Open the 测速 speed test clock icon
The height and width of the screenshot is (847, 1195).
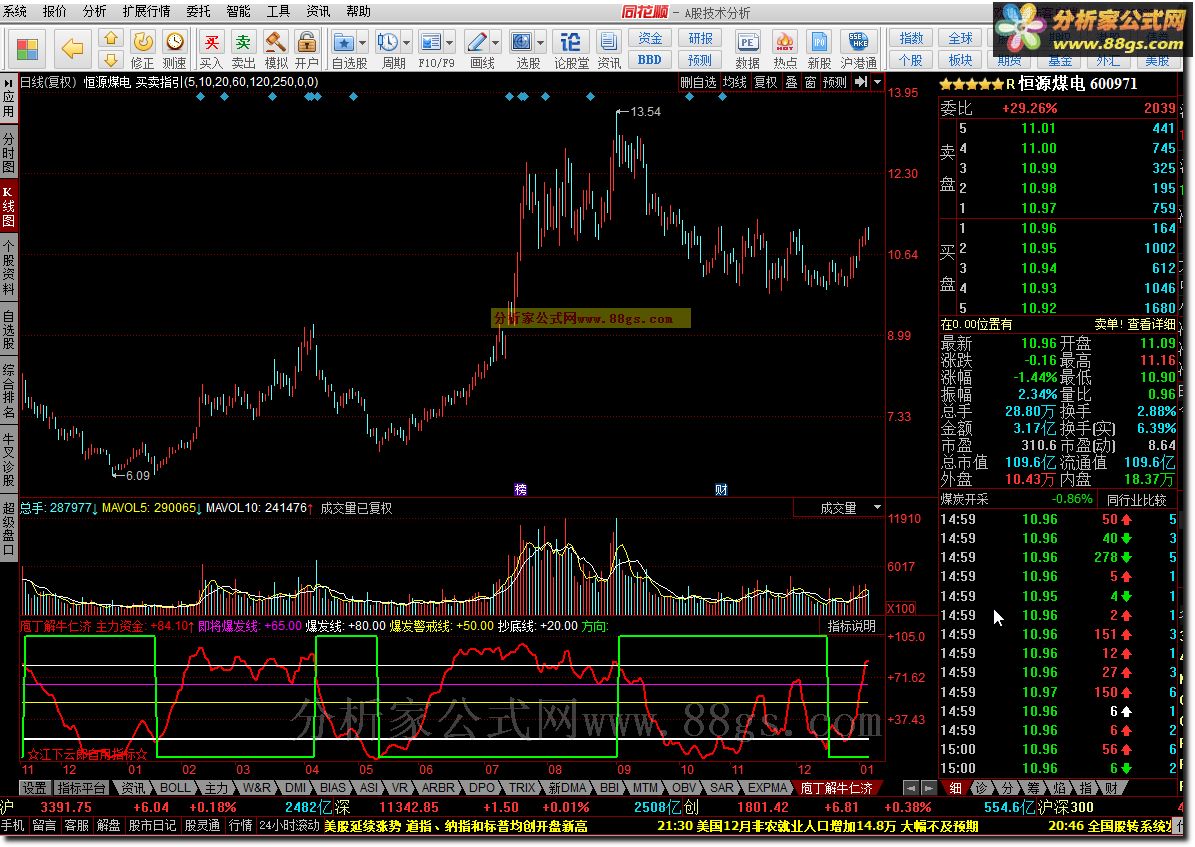tap(175, 42)
